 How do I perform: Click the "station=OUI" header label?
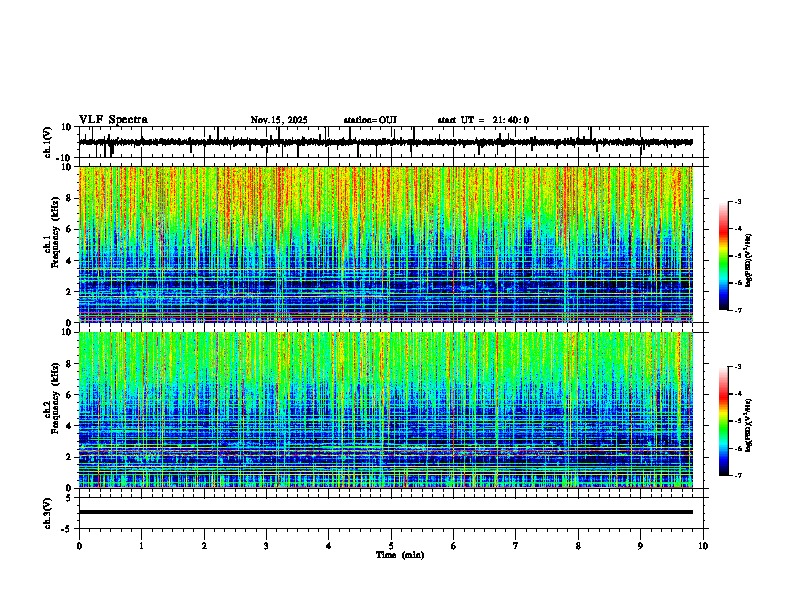click(x=370, y=120)
